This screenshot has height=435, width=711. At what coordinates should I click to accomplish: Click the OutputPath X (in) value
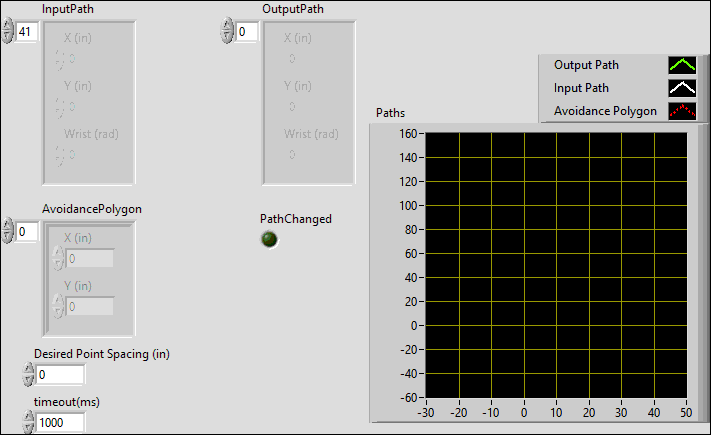292,59
